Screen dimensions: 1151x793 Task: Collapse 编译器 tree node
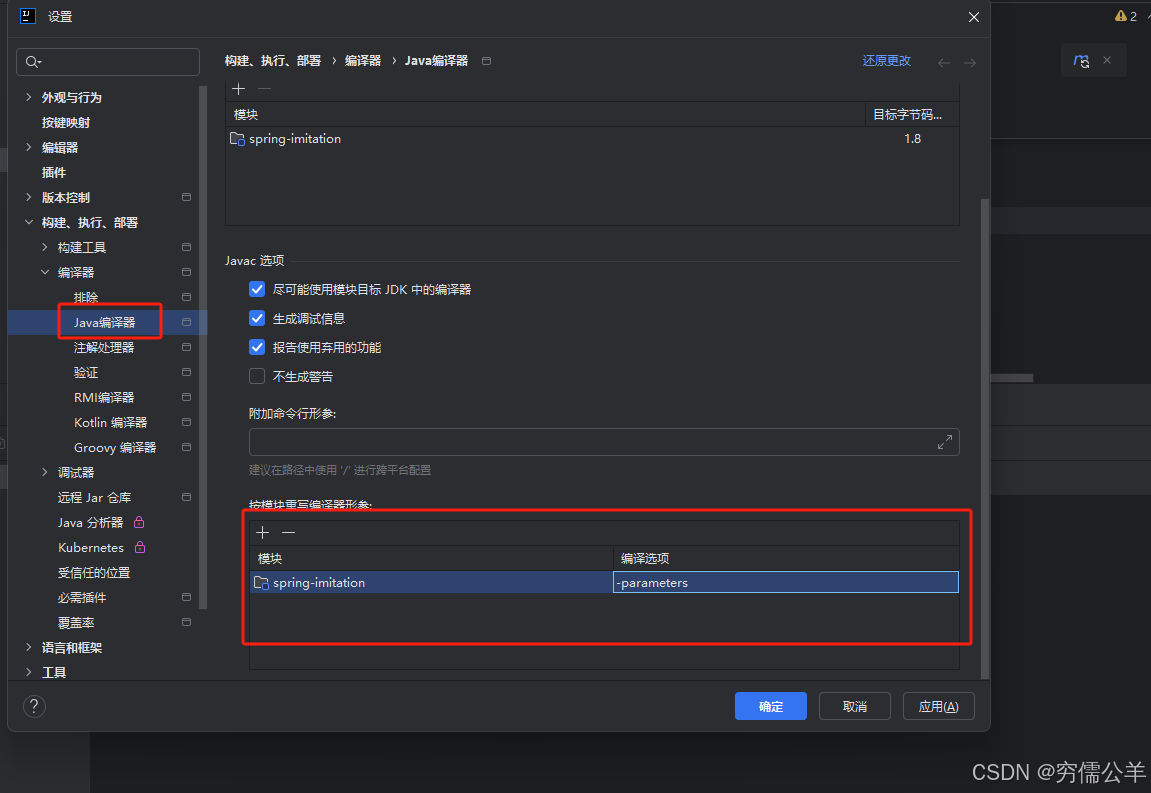click(45, 272)
